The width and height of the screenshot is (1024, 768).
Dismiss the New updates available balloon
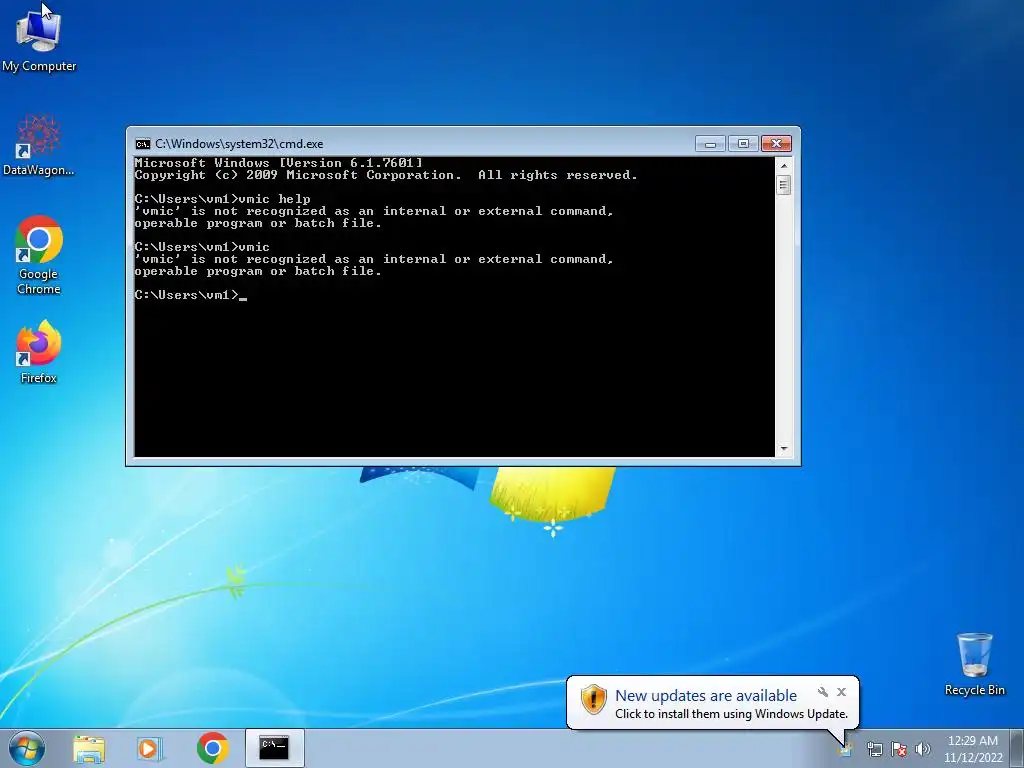click(x=841, y=692)
